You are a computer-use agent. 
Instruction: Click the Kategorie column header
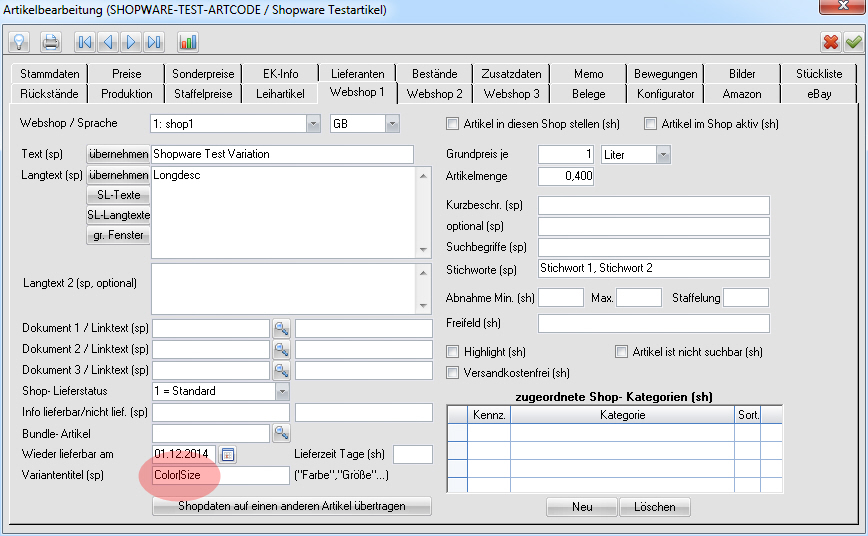622,415
